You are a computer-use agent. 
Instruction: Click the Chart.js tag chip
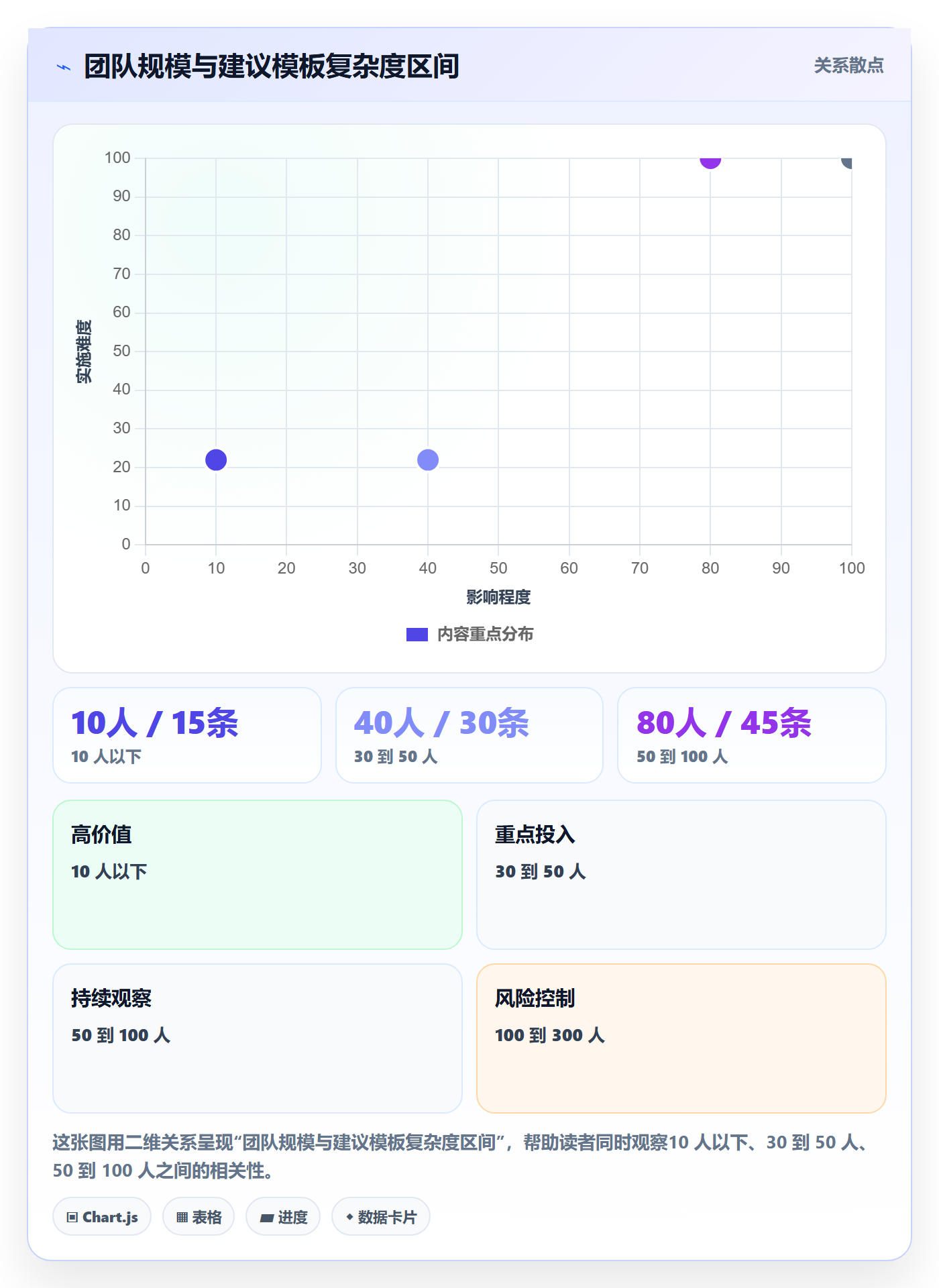coord(102,1217)
